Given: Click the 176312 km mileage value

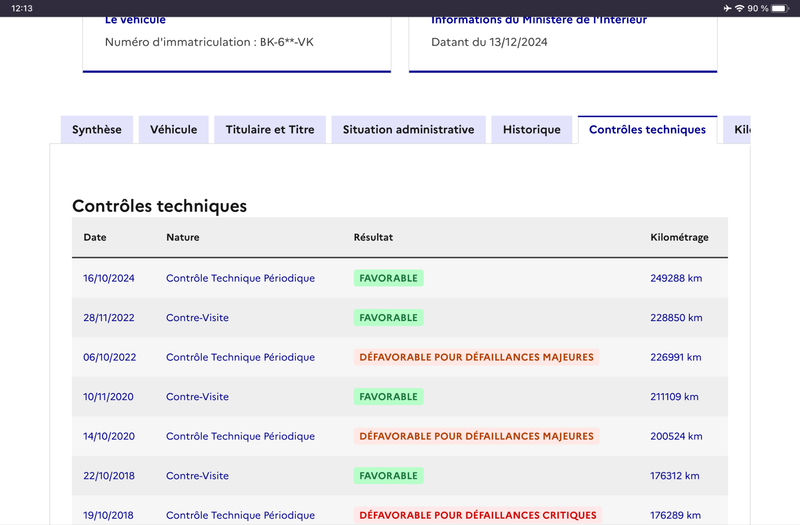Looking at the screenshot, I should point(674,476).
